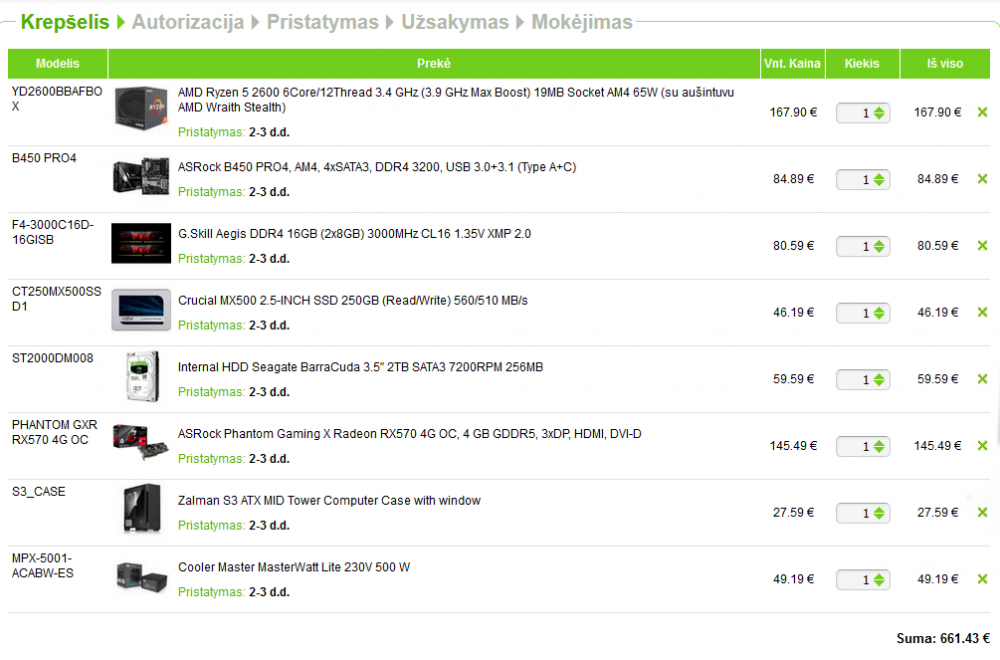The height and width of the screenshot is (660, 1000).
Task: Click the Suma: 661.43 € total
Action: 943,638
